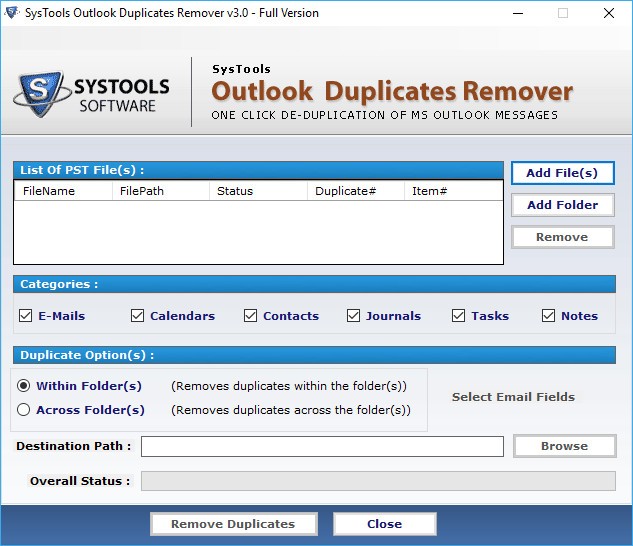Click the Status column header
Viewport: 633px width, 546px height.
(258, 191)
